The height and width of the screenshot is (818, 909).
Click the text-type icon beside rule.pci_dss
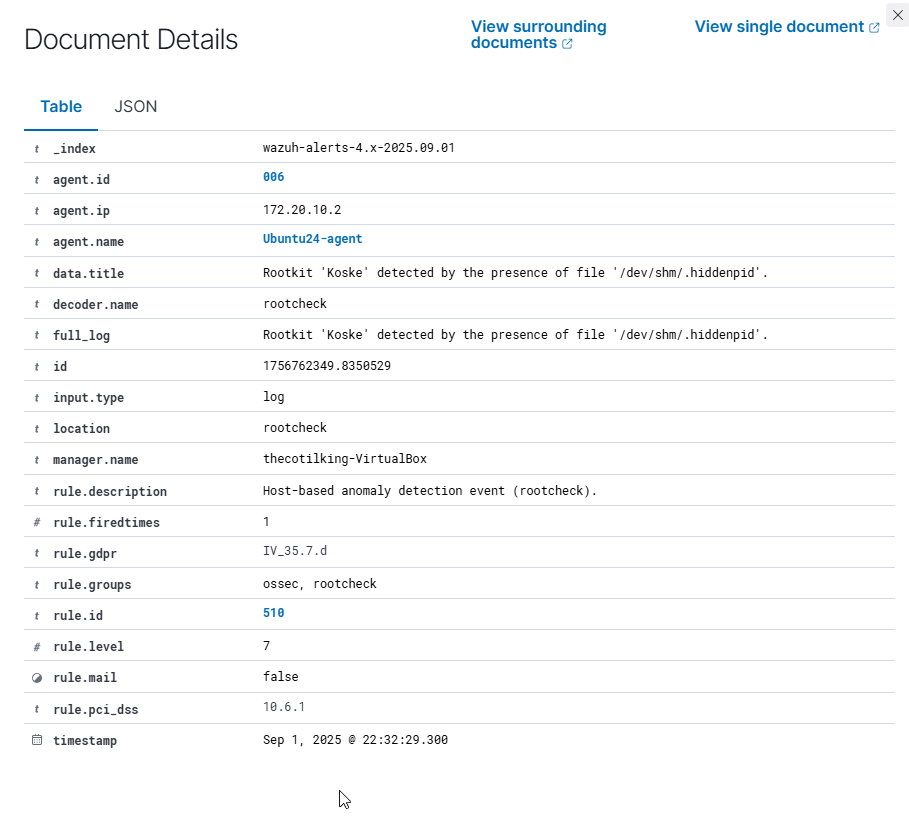click(x=37, y=709)
